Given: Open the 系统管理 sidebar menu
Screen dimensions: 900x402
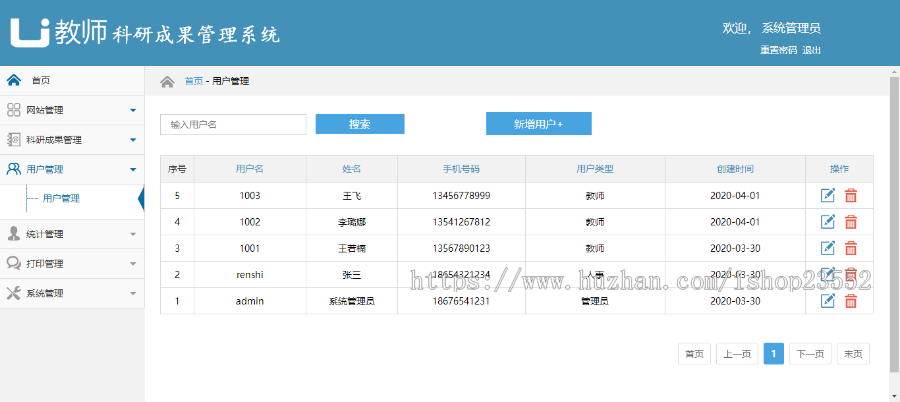Looking at the screenshot, I should [72, 293].
